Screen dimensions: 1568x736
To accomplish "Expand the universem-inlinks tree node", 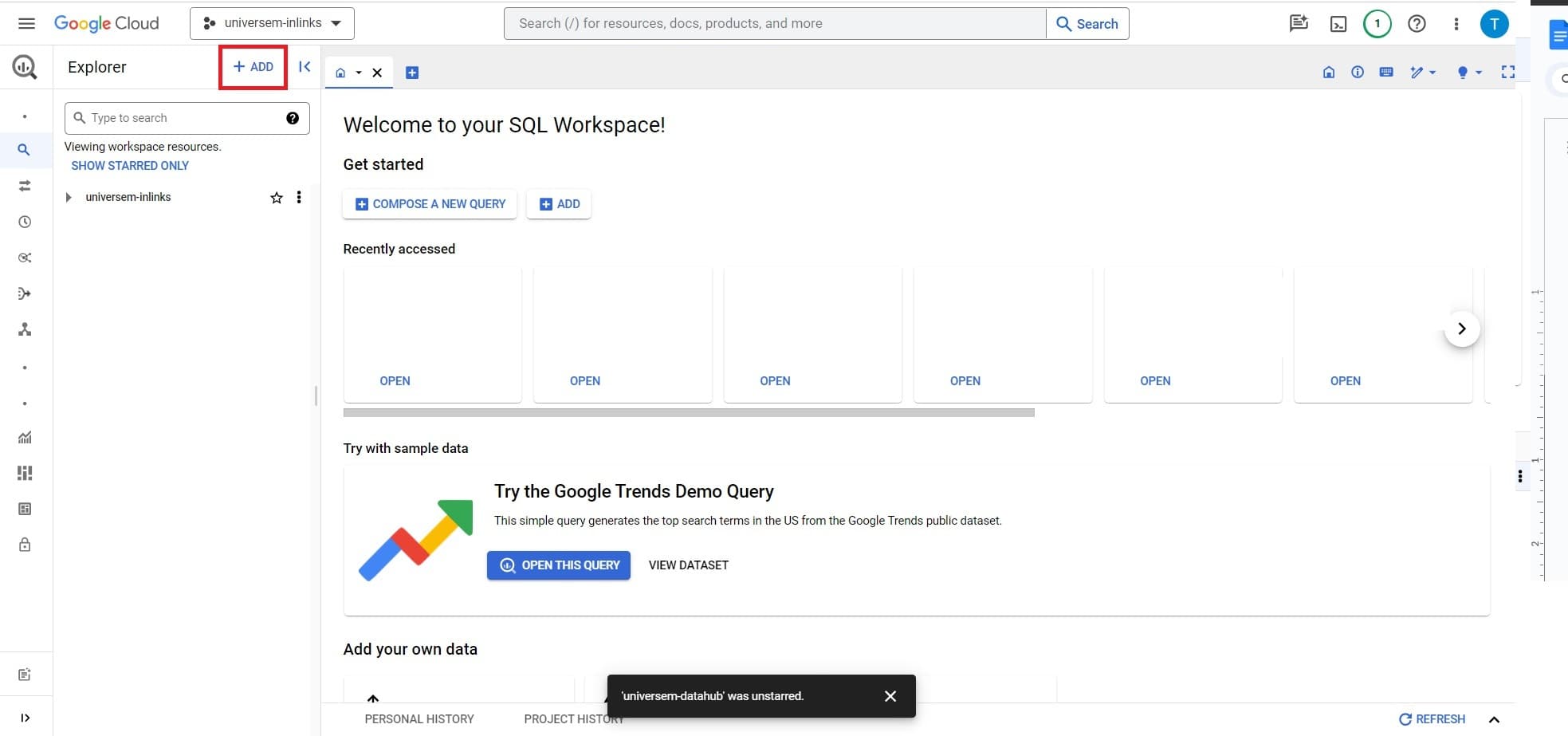I will click(x=69, y=198).
